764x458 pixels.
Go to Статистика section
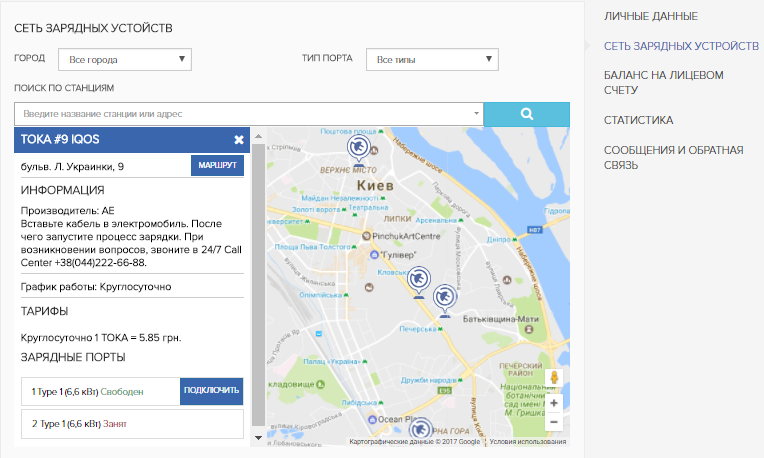(638, 120)
